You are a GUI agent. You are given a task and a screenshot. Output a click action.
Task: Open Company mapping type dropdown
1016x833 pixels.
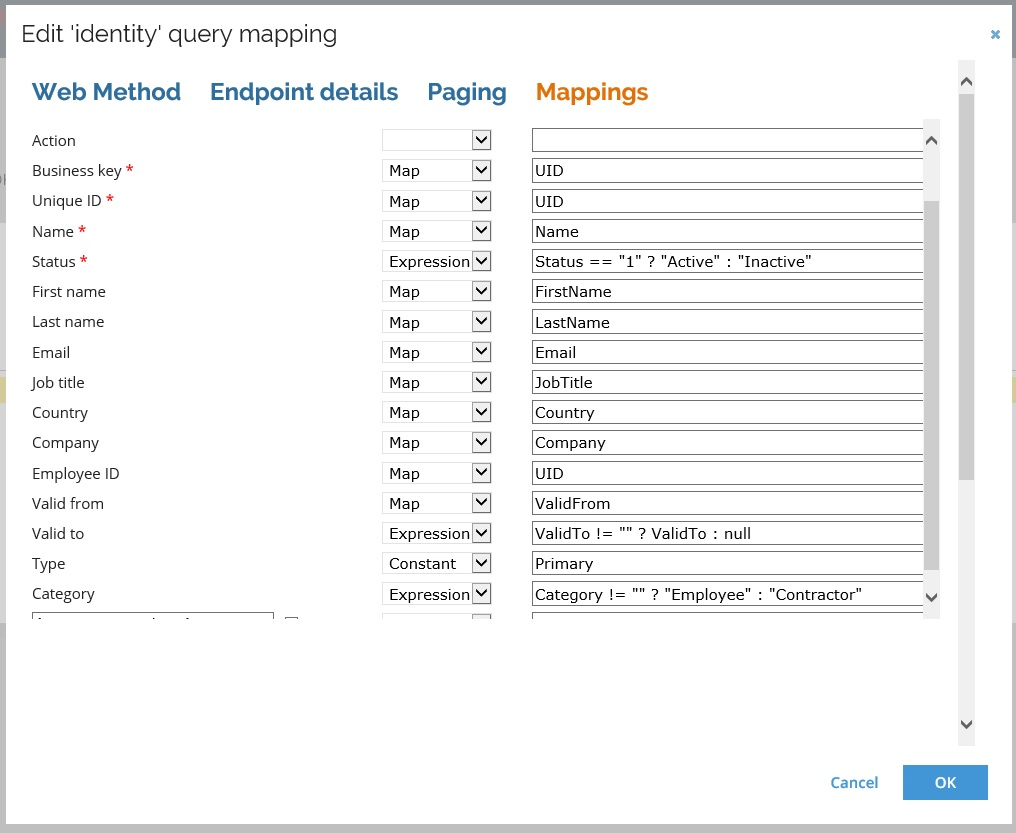(x=437, y=442)
